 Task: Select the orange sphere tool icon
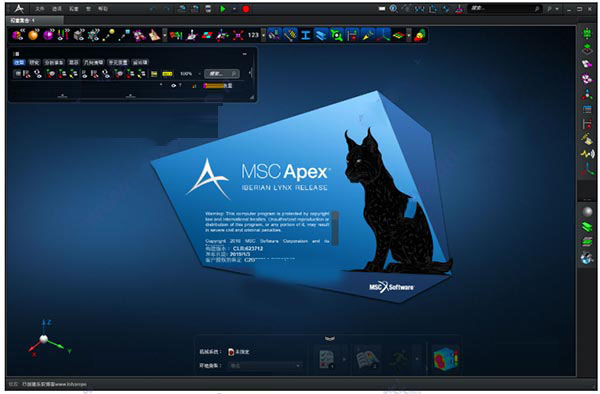(x=33, y=35)
